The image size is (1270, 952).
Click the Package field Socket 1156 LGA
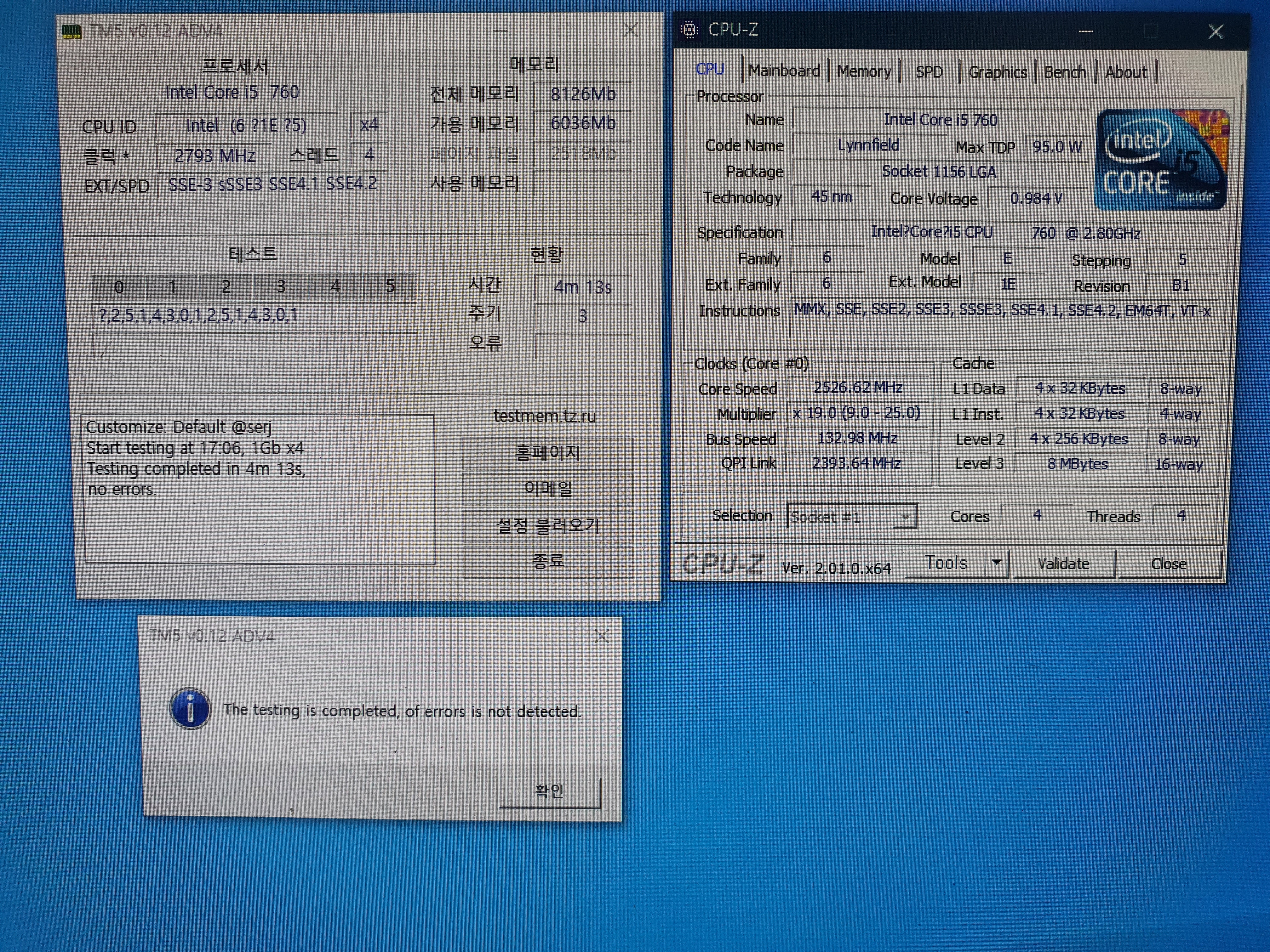click(x=940, y=171)
